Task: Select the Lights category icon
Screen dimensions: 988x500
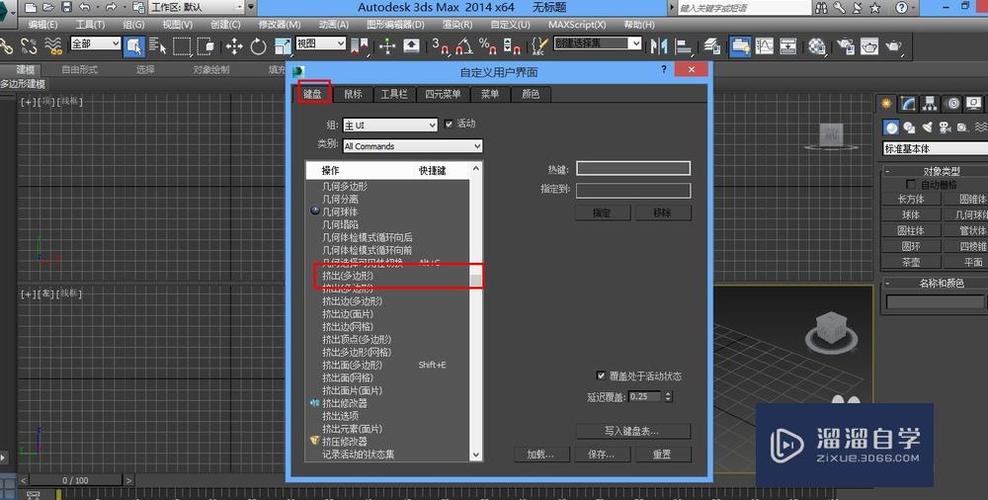Action: point(926,127)
